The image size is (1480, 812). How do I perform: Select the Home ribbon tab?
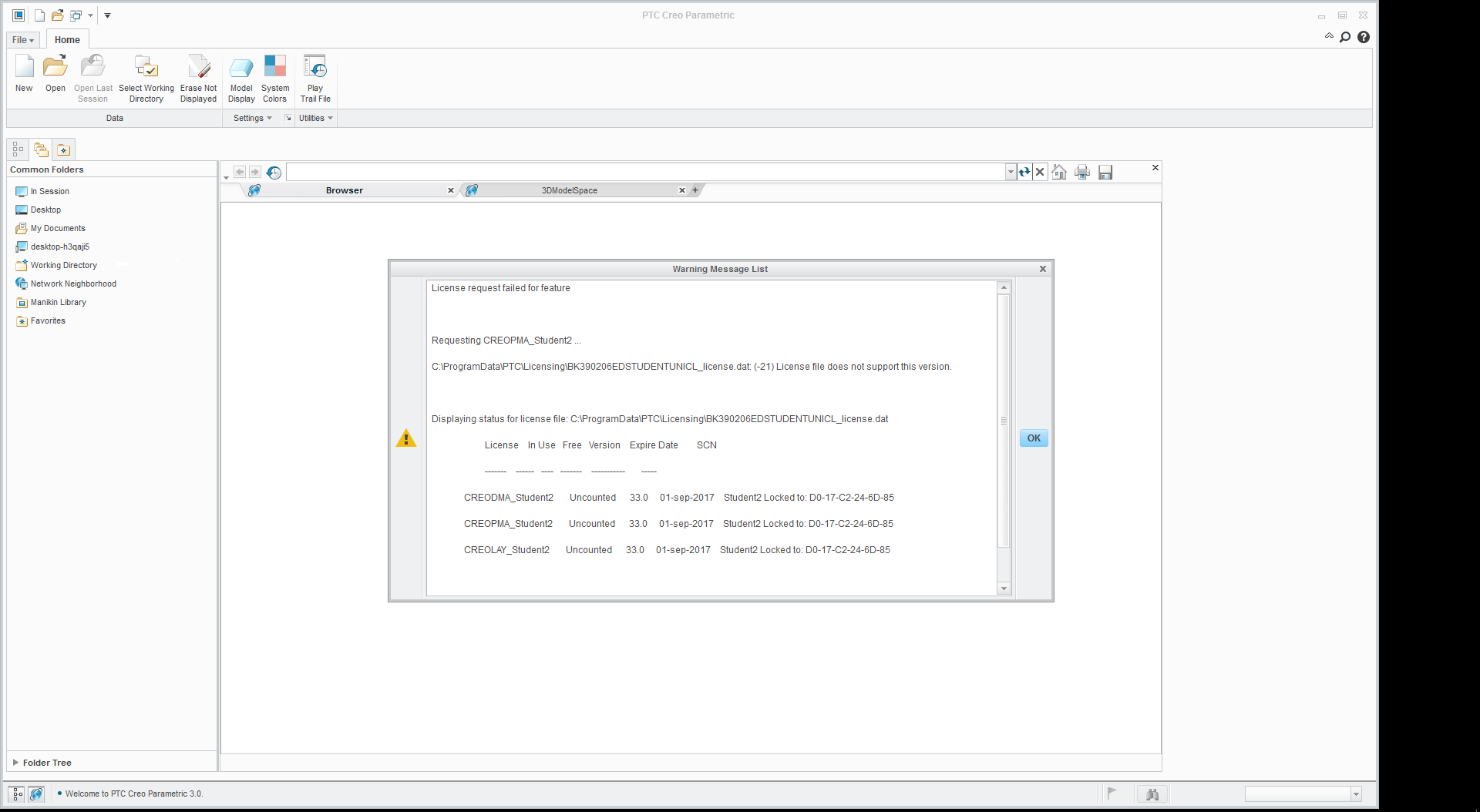[x=67, y=40]
